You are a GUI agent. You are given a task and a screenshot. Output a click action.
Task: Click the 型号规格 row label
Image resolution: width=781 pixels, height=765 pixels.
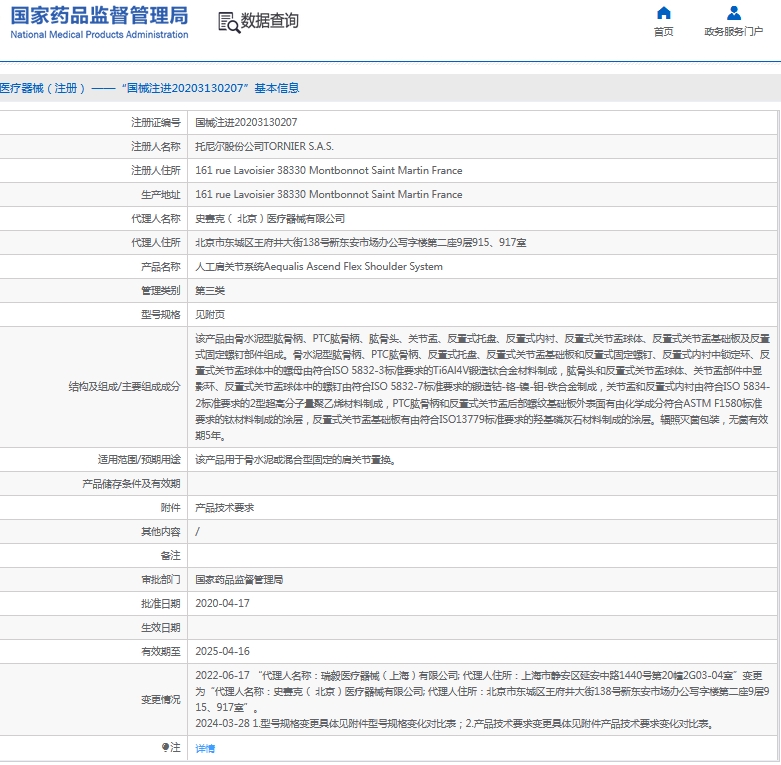(160, 314)
